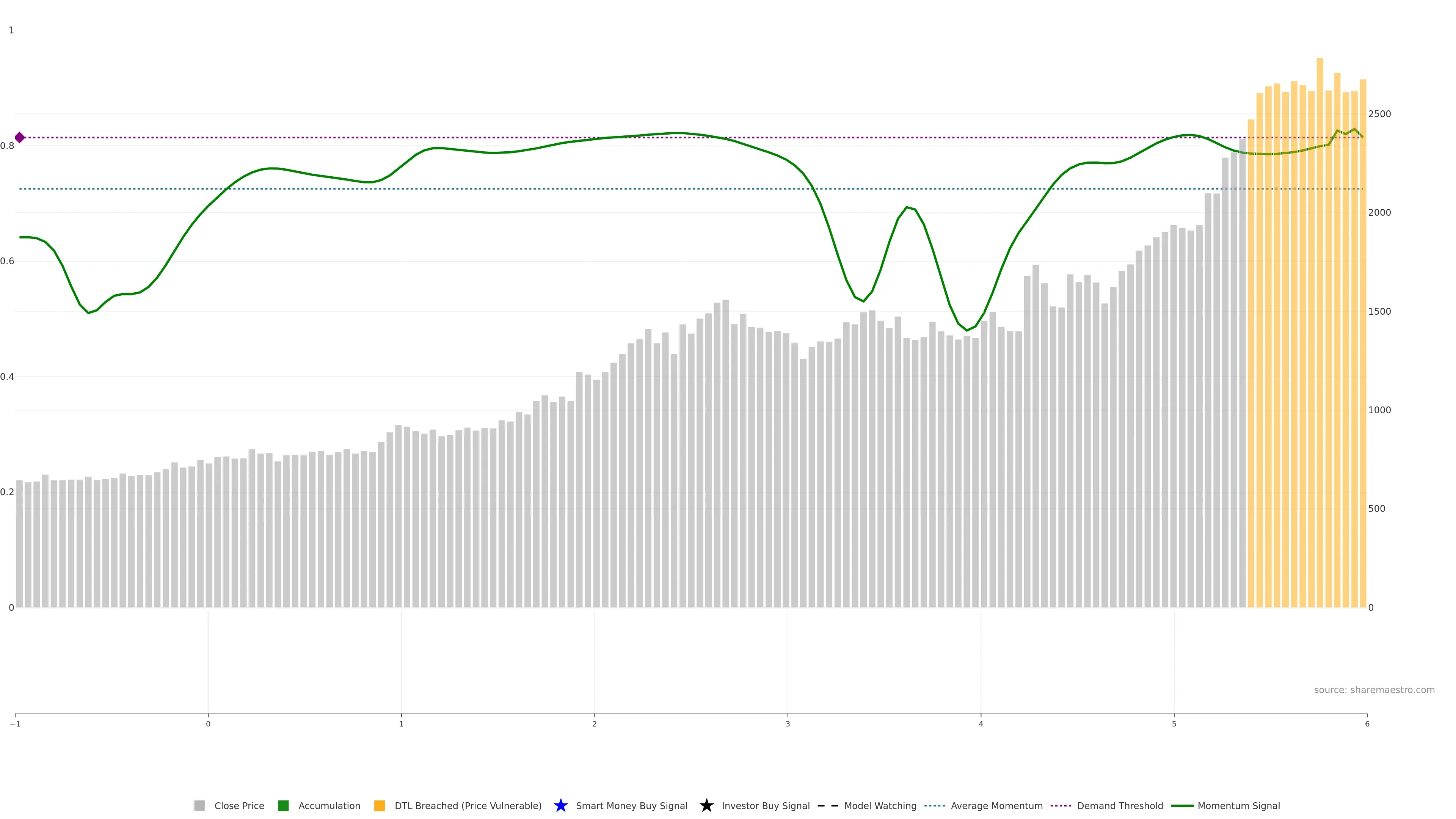The width and height of the screenshot is (1456, 819).
Task: Click the green Accumulation color swatch
Action: [x=283, y=805]
